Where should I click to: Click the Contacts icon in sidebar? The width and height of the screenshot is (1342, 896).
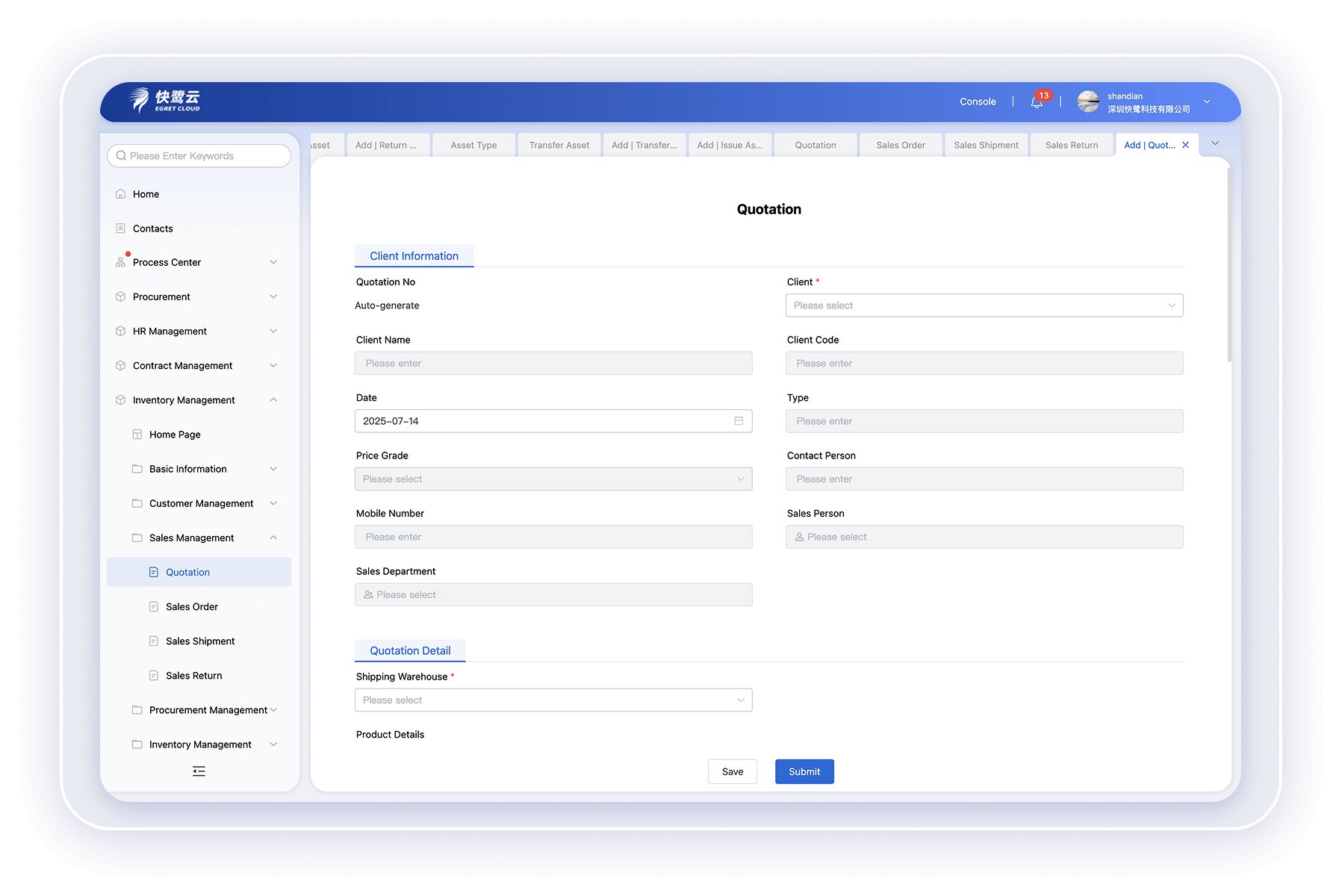(x=120, y=228)
